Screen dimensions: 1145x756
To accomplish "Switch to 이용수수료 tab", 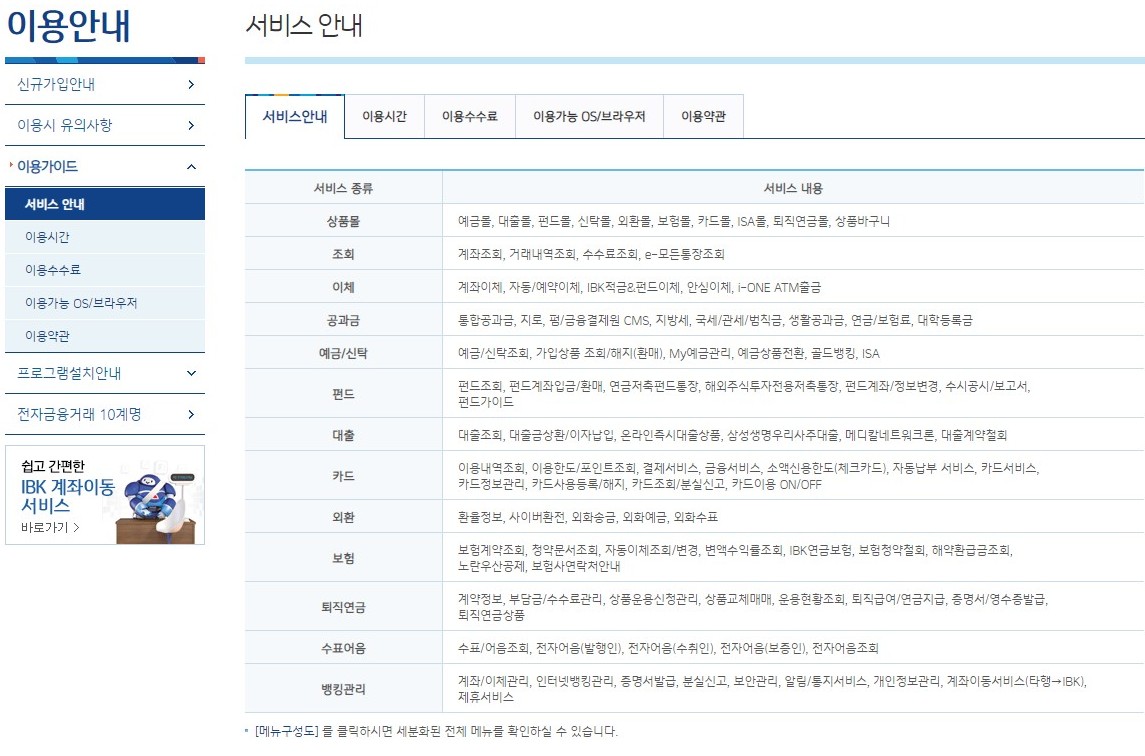I will 470,116.
